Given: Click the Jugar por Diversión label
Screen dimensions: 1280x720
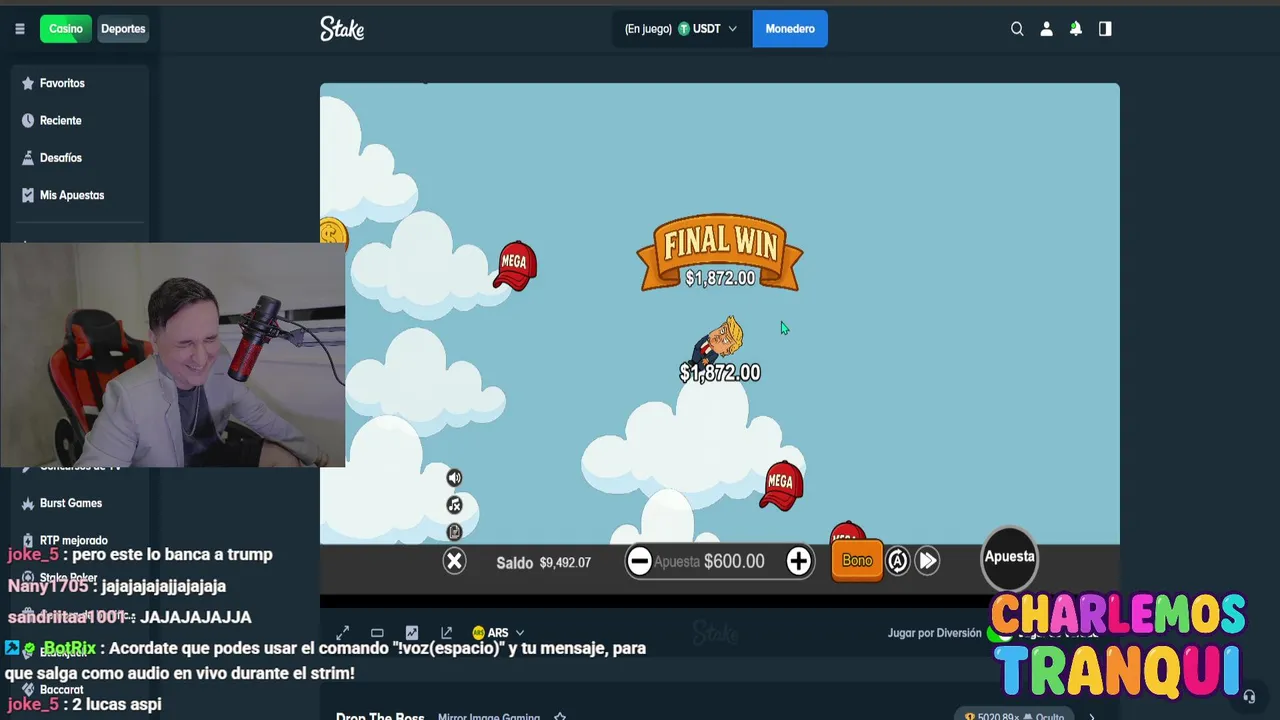Looking at the screenshot, I should pyautogui.click(x=934, y=633).
